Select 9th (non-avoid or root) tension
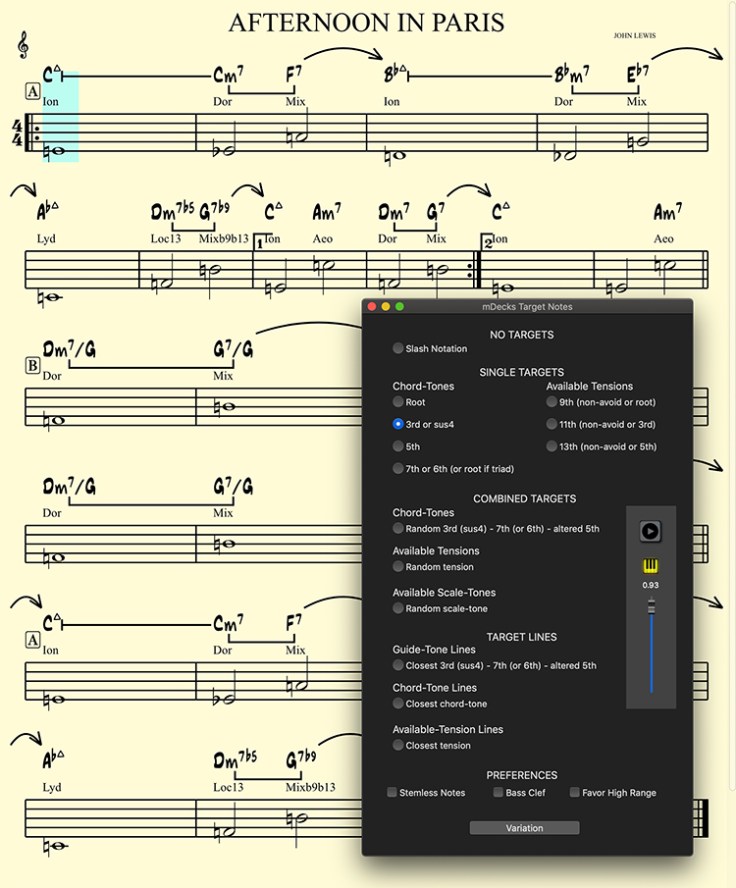Screen dimensions: 736x888 point(552,402)
